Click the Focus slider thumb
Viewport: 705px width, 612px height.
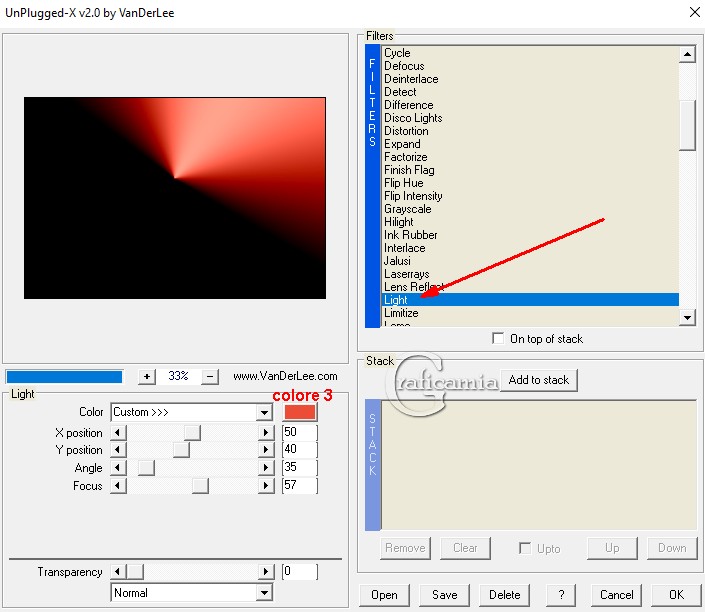[200, 486]
